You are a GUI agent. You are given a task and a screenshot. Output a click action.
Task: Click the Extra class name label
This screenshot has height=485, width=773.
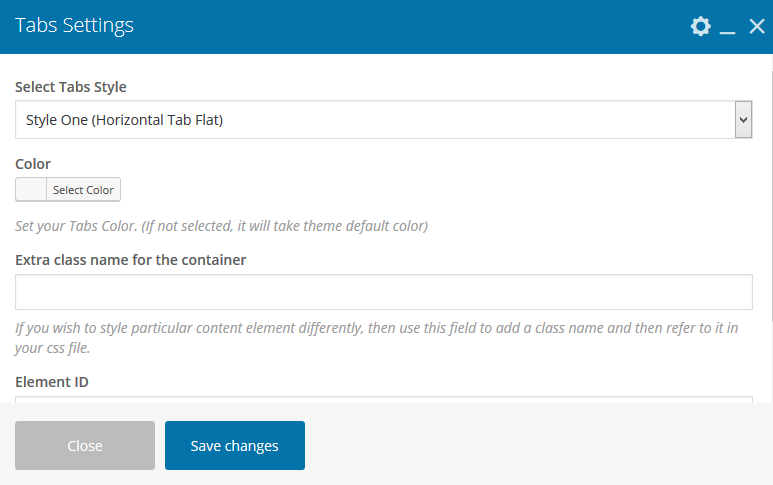pyautogui.click(x=131, y=260)
